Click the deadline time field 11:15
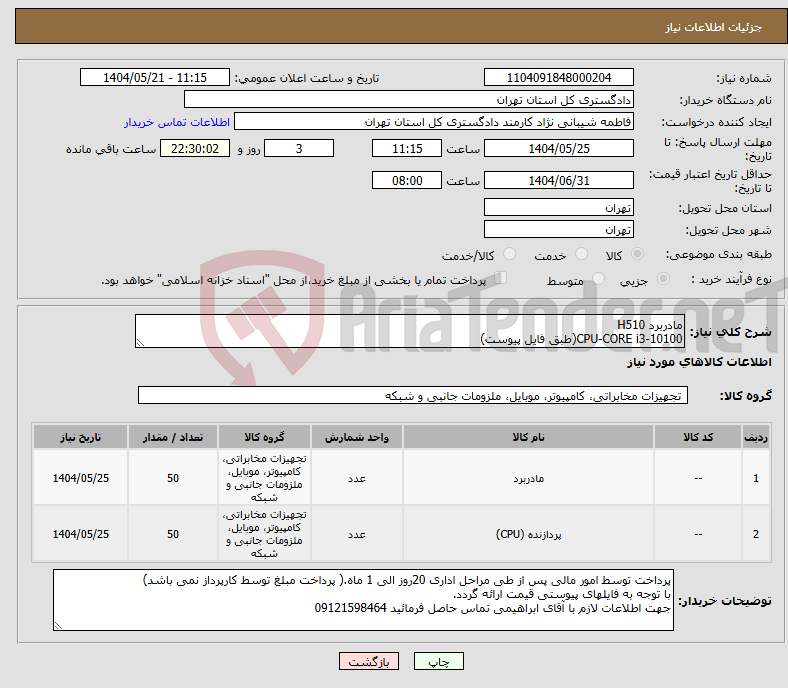 [x=407, y=148]
